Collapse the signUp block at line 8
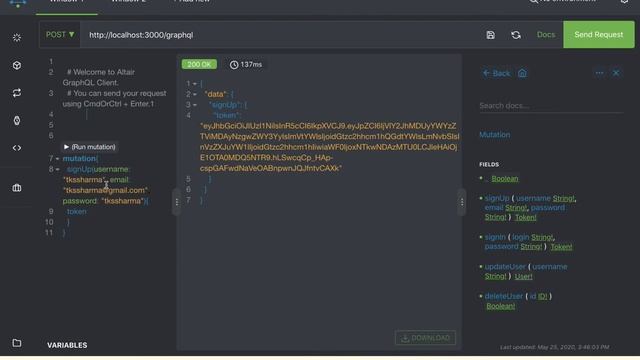Viewport: 640px width, 360px height. (x=58, y=169)
